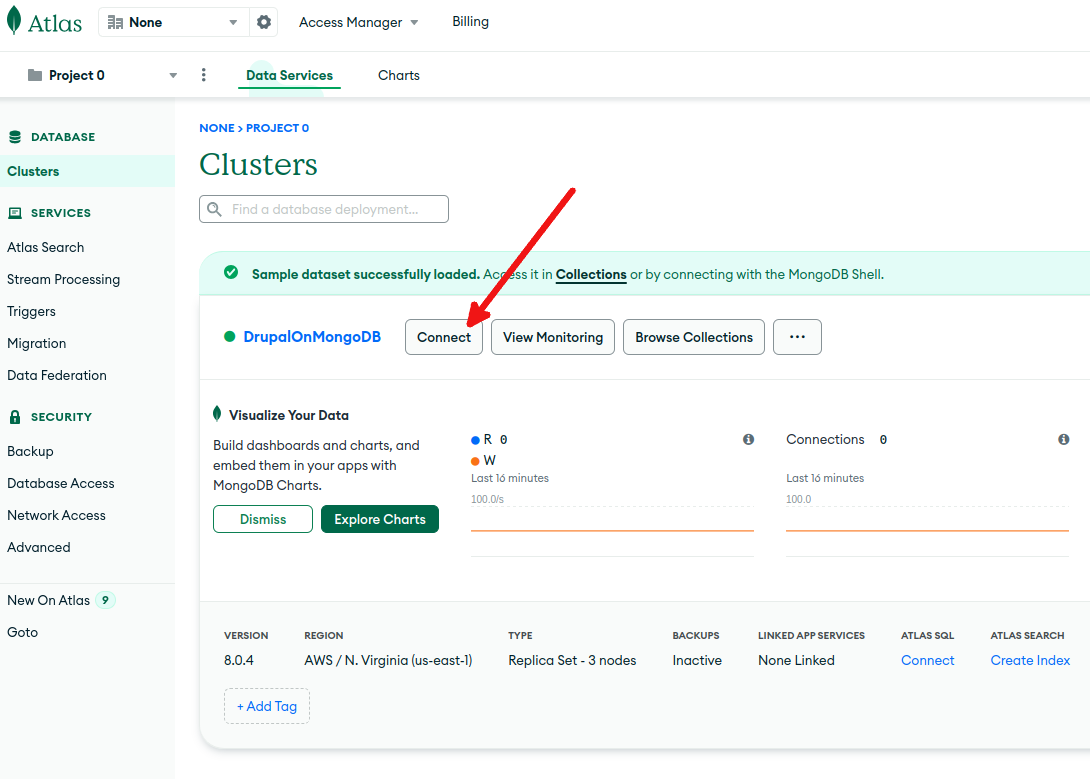Open Stream Processing in sidebar
1090x779 pixels.
[63, 279]
